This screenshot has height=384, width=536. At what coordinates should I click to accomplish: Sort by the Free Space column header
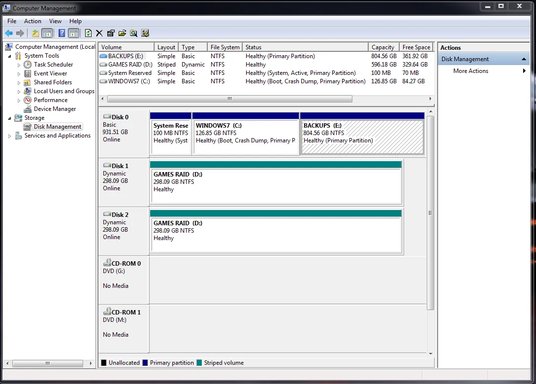pos(416,47)
